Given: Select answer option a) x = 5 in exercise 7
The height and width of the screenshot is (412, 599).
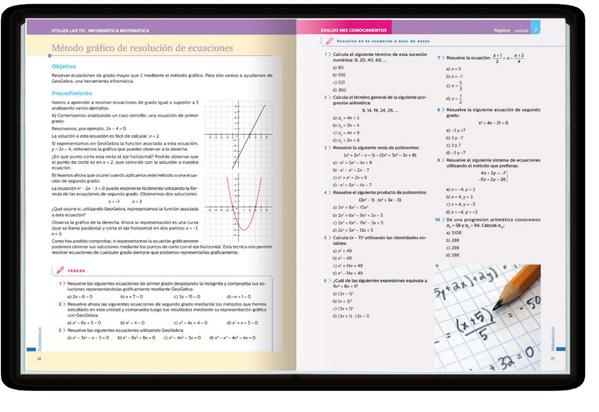Looking at the screenshot, I should click(453, 69).
